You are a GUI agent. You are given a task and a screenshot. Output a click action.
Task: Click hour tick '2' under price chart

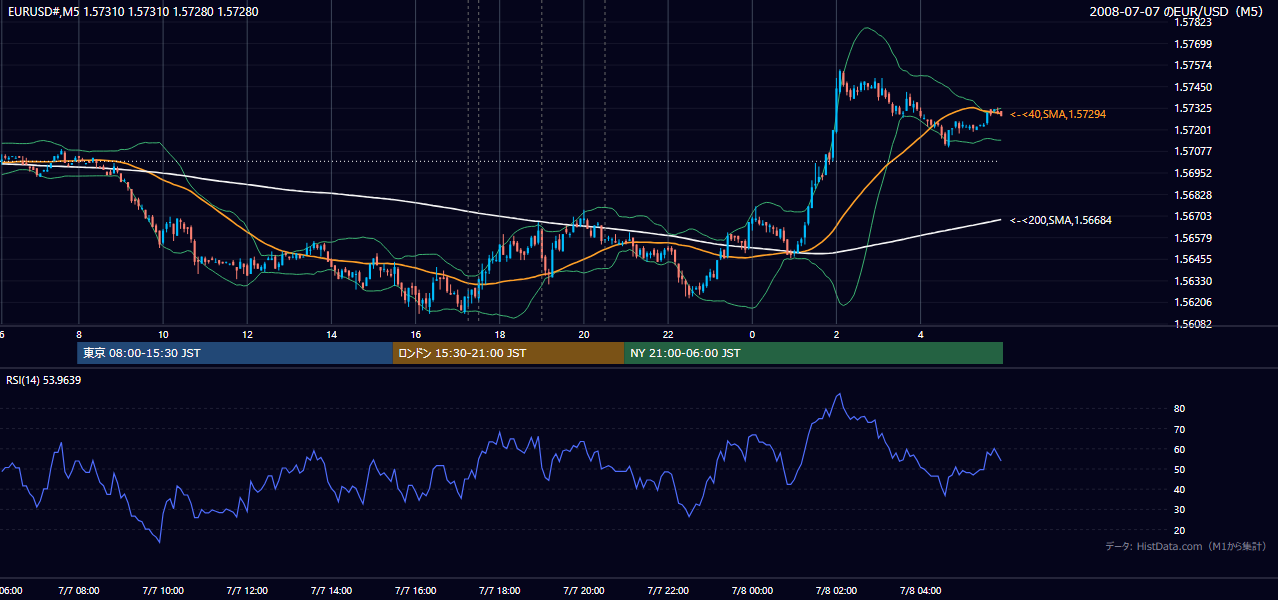click(836, 334)
